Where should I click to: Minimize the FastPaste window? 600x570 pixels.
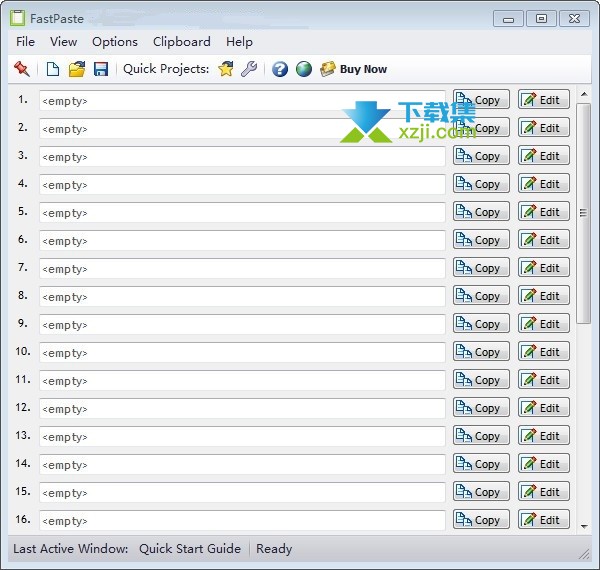coord(508,19)
